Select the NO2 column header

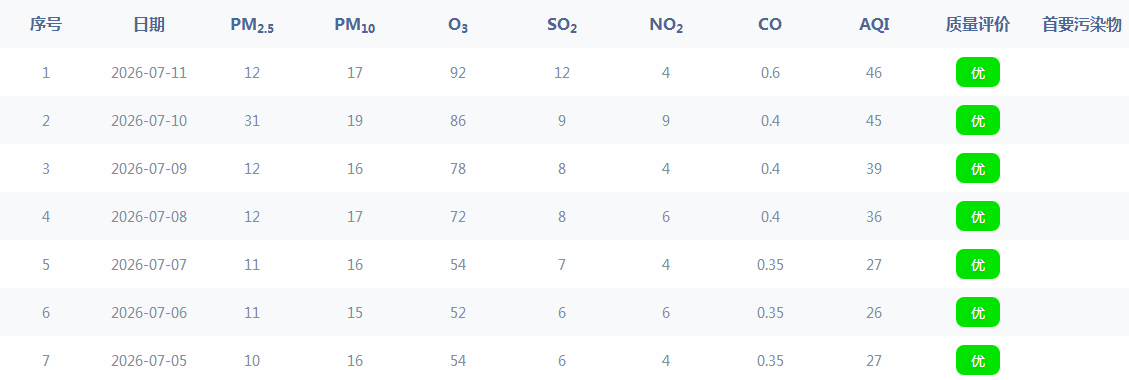666,25
